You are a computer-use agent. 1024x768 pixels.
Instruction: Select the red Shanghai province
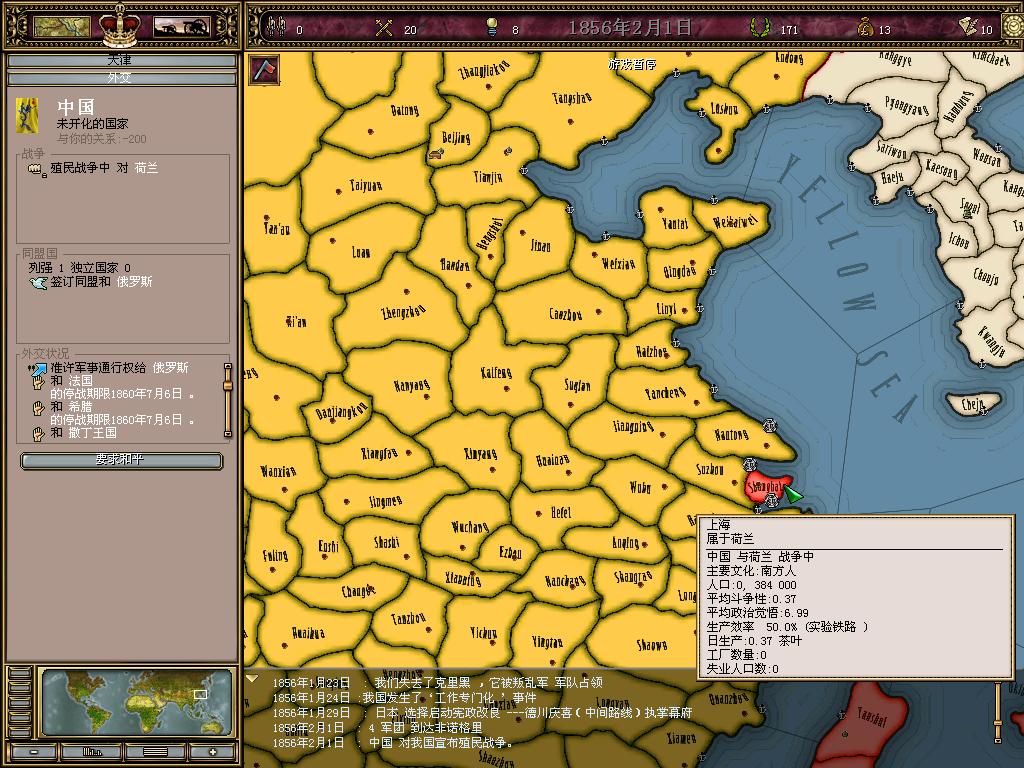(764, 488)
